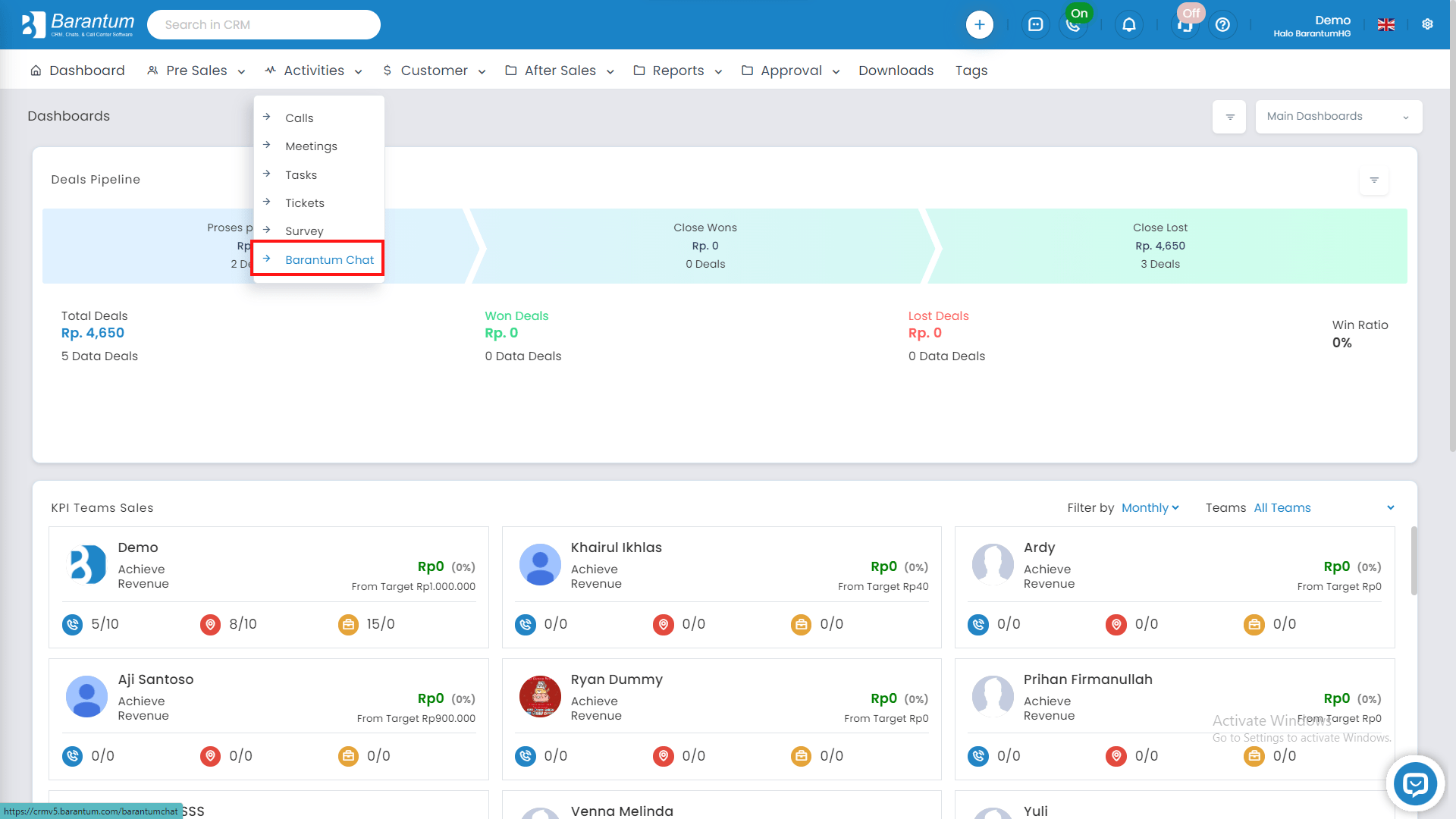Click the Barantum logo
The width and height of the screenshot is (1456, 819).
[78, 24]
